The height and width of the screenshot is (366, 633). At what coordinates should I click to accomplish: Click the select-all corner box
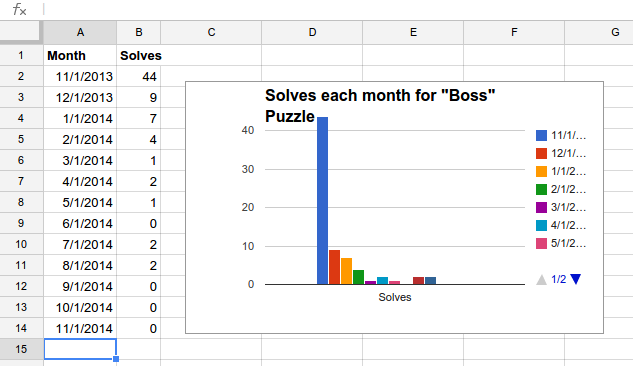point(21,32)
